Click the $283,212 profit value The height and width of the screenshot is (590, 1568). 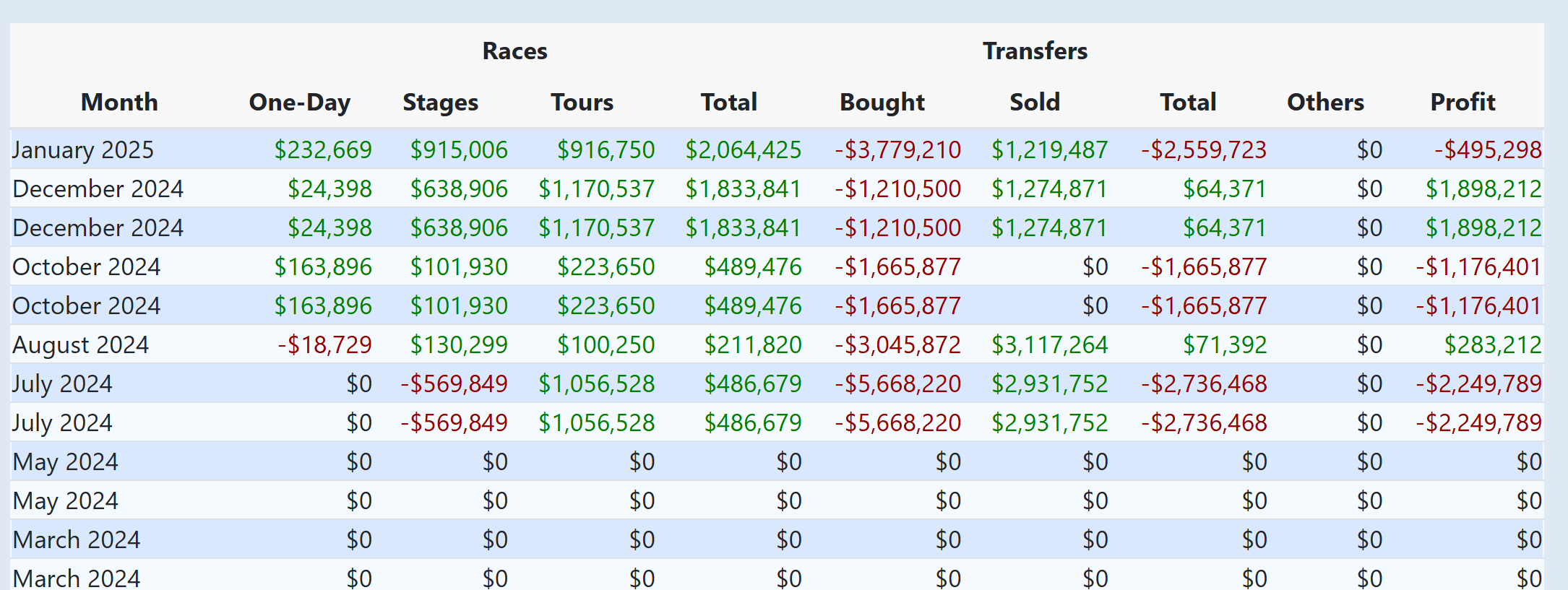1492,345
